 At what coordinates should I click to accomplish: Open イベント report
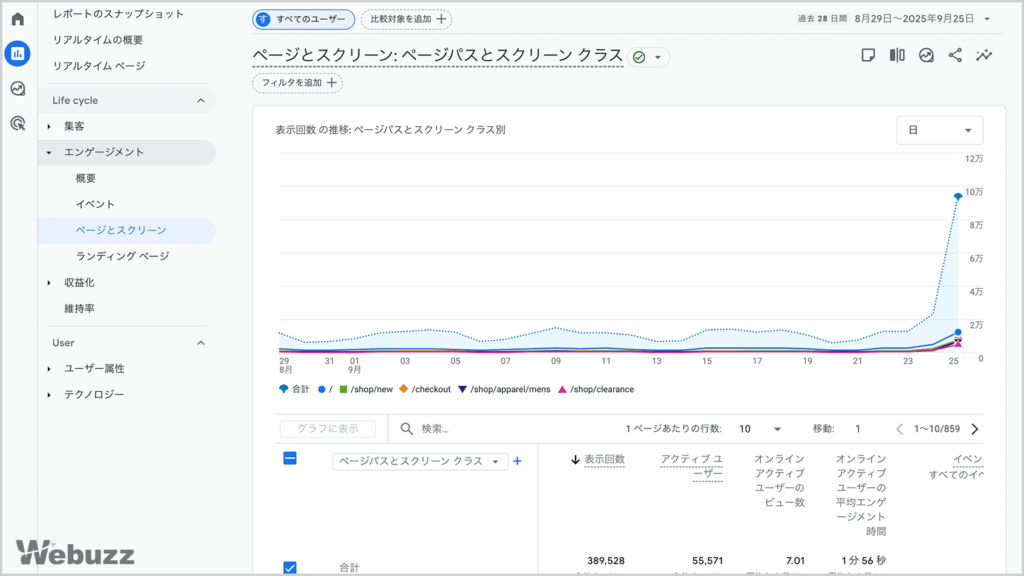95,204
